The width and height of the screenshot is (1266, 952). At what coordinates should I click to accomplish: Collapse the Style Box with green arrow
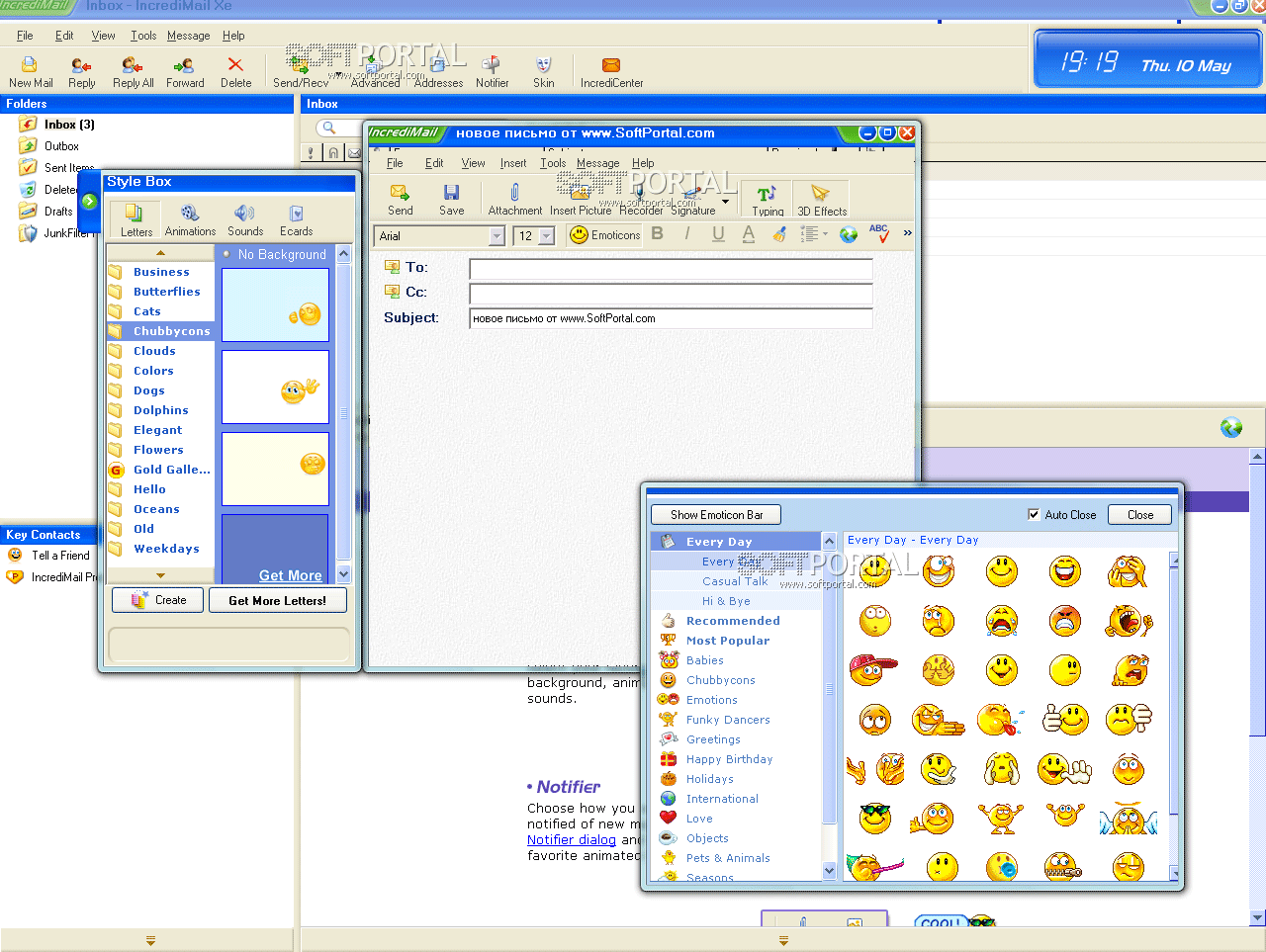click(89, 202)
